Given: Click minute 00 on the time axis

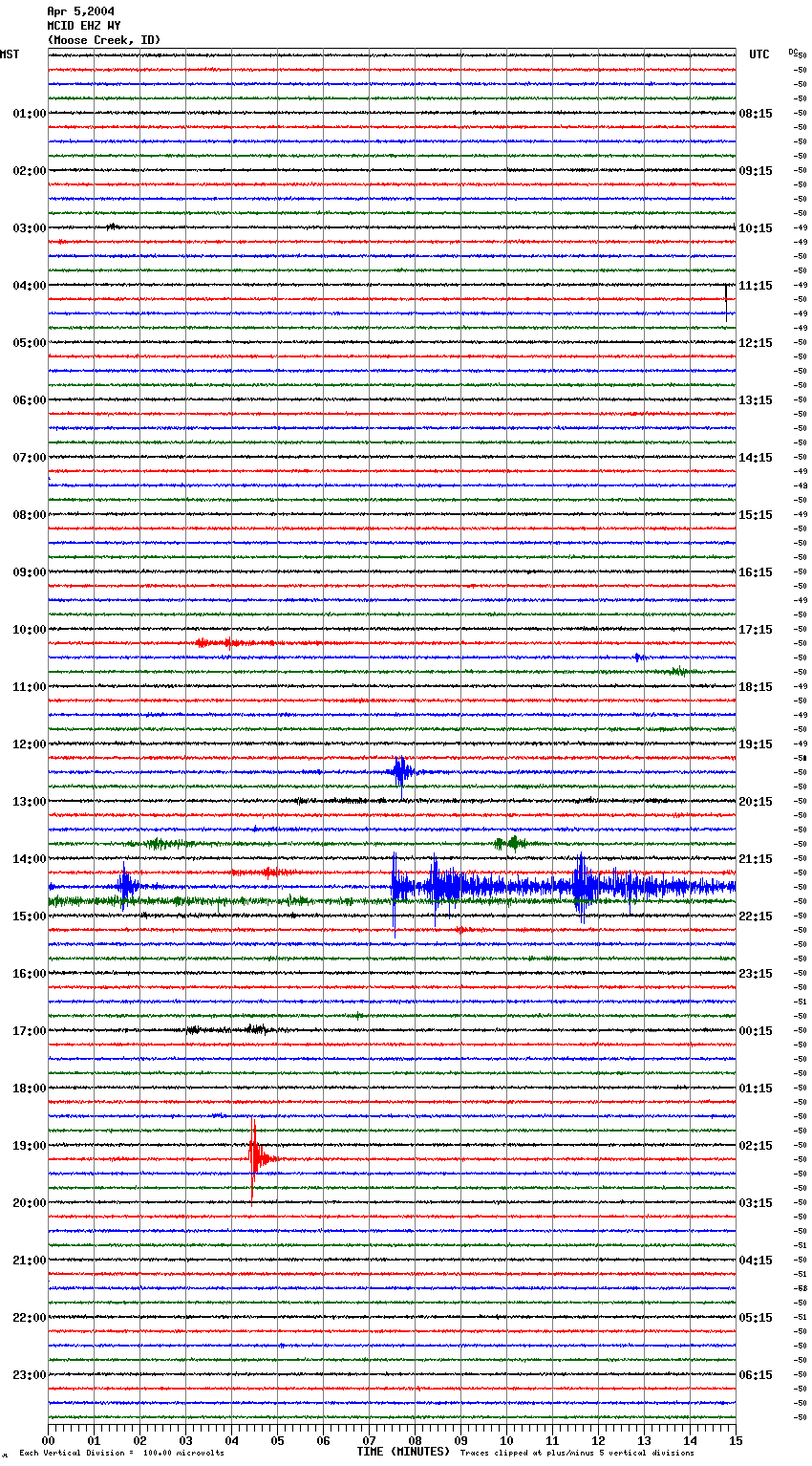Looking at the screenshot, I should [49, 1440].
